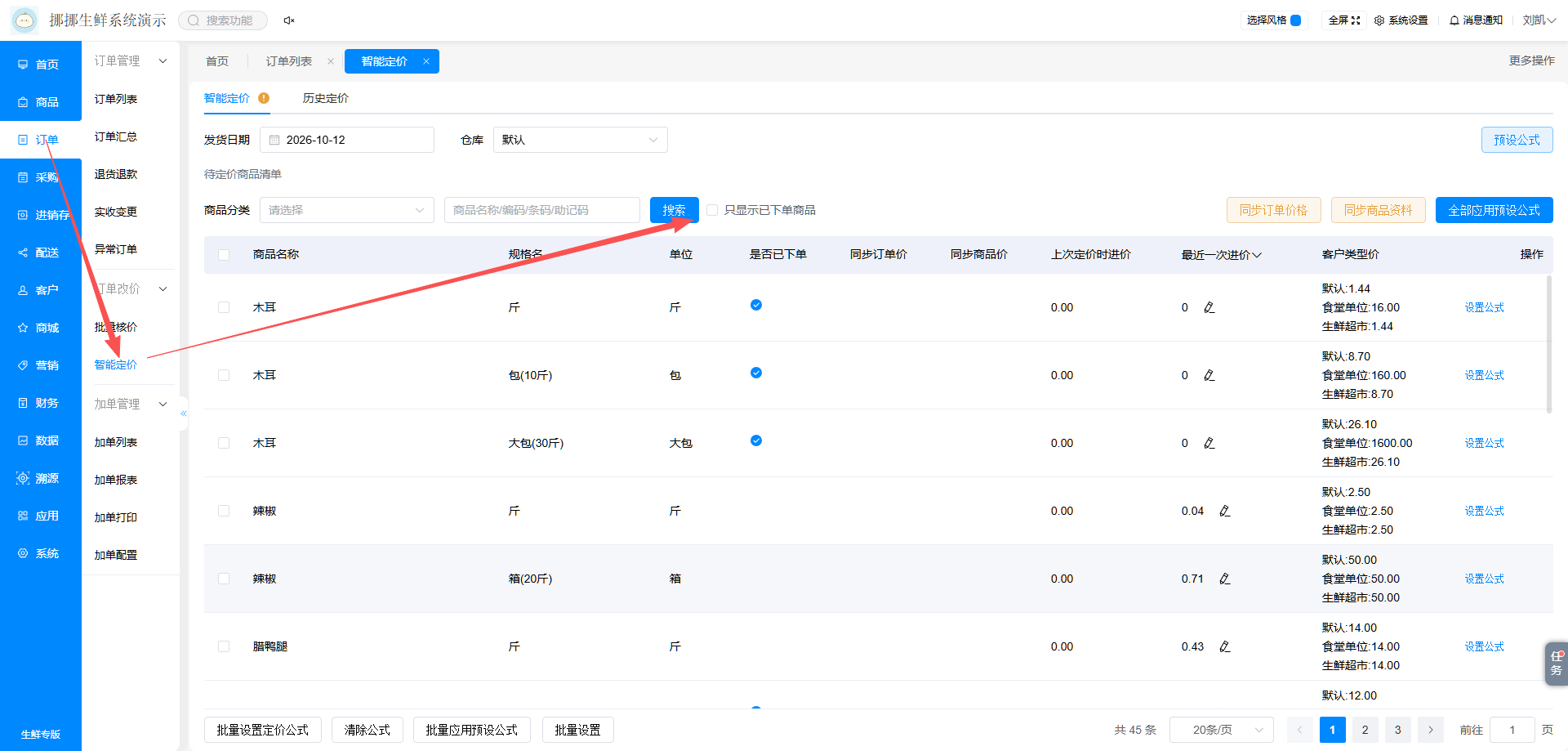Check the 木耳 斤 row checkbox
The width and height of the screenshot is (1568, 751).
click(x=224, y=307)
